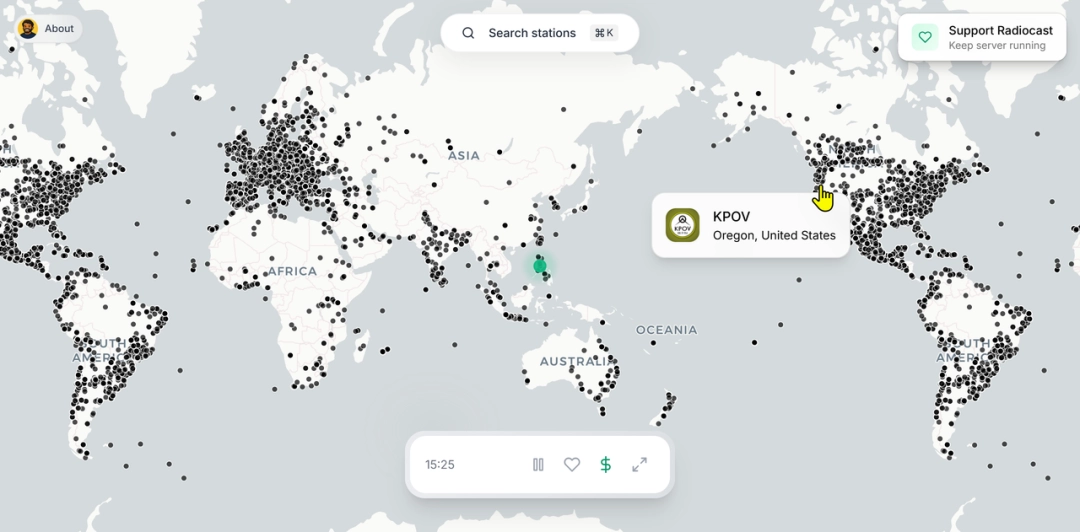Click the ⌘K shortcut badge

604,33
